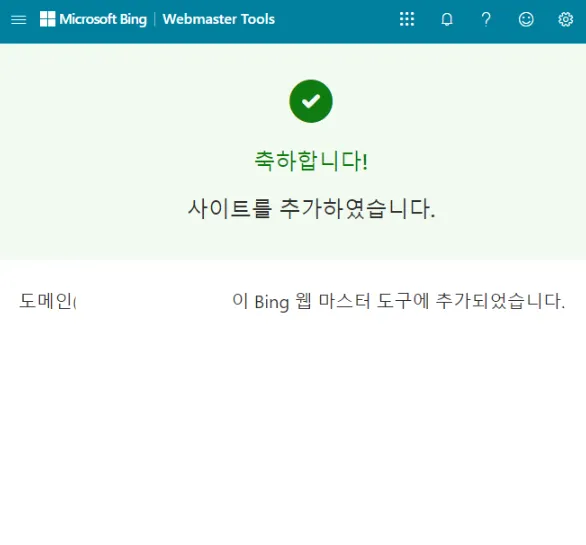Viewport: 586px width, 545px height.
Task: Open settings via the gear icon
Action: [565, 19]
